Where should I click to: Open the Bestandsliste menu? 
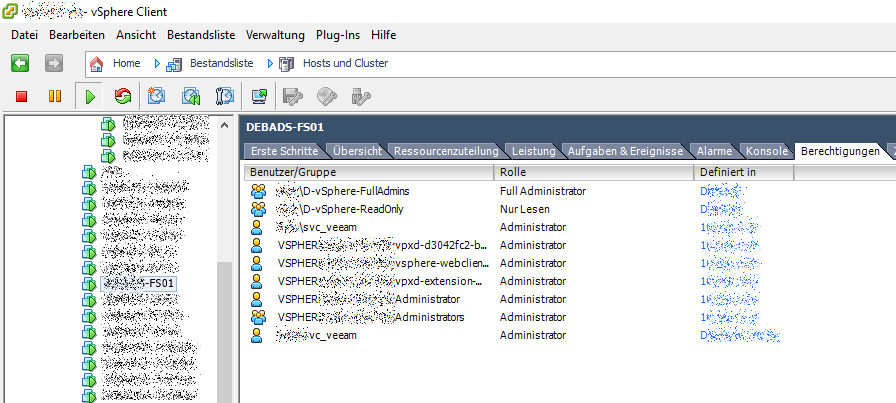point(201,35)
